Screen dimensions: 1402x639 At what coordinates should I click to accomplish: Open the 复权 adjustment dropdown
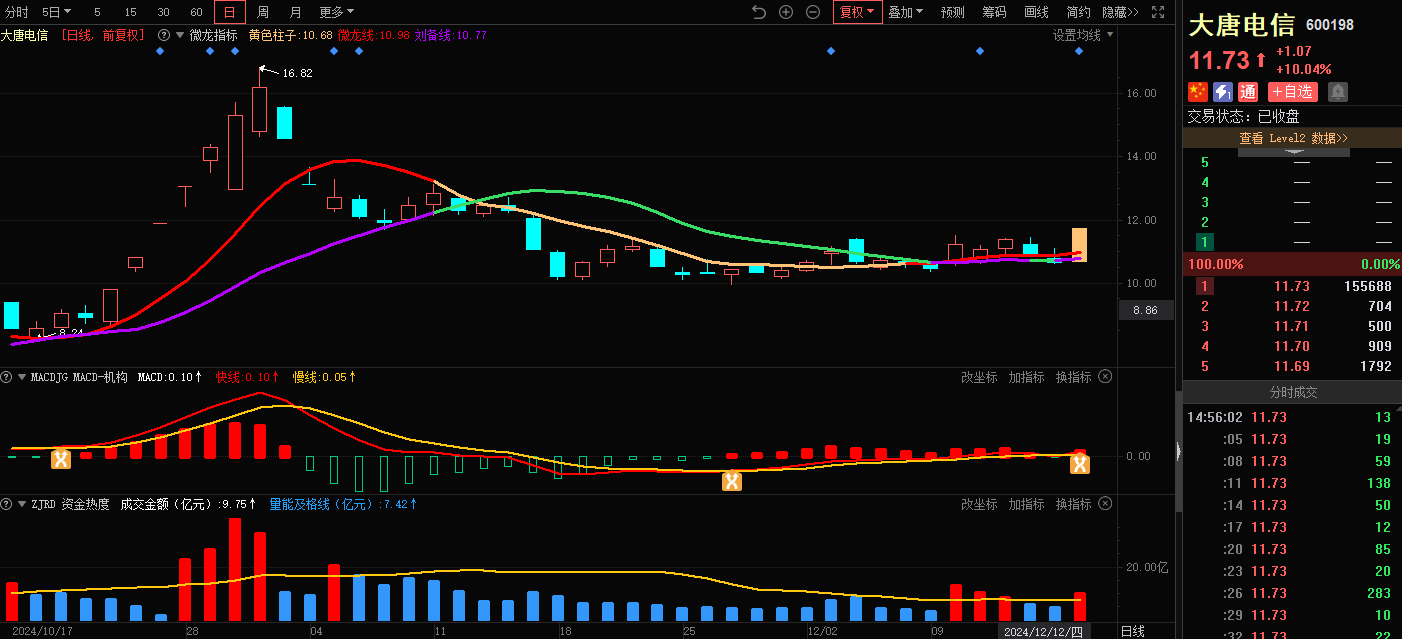tap(856, 12)
